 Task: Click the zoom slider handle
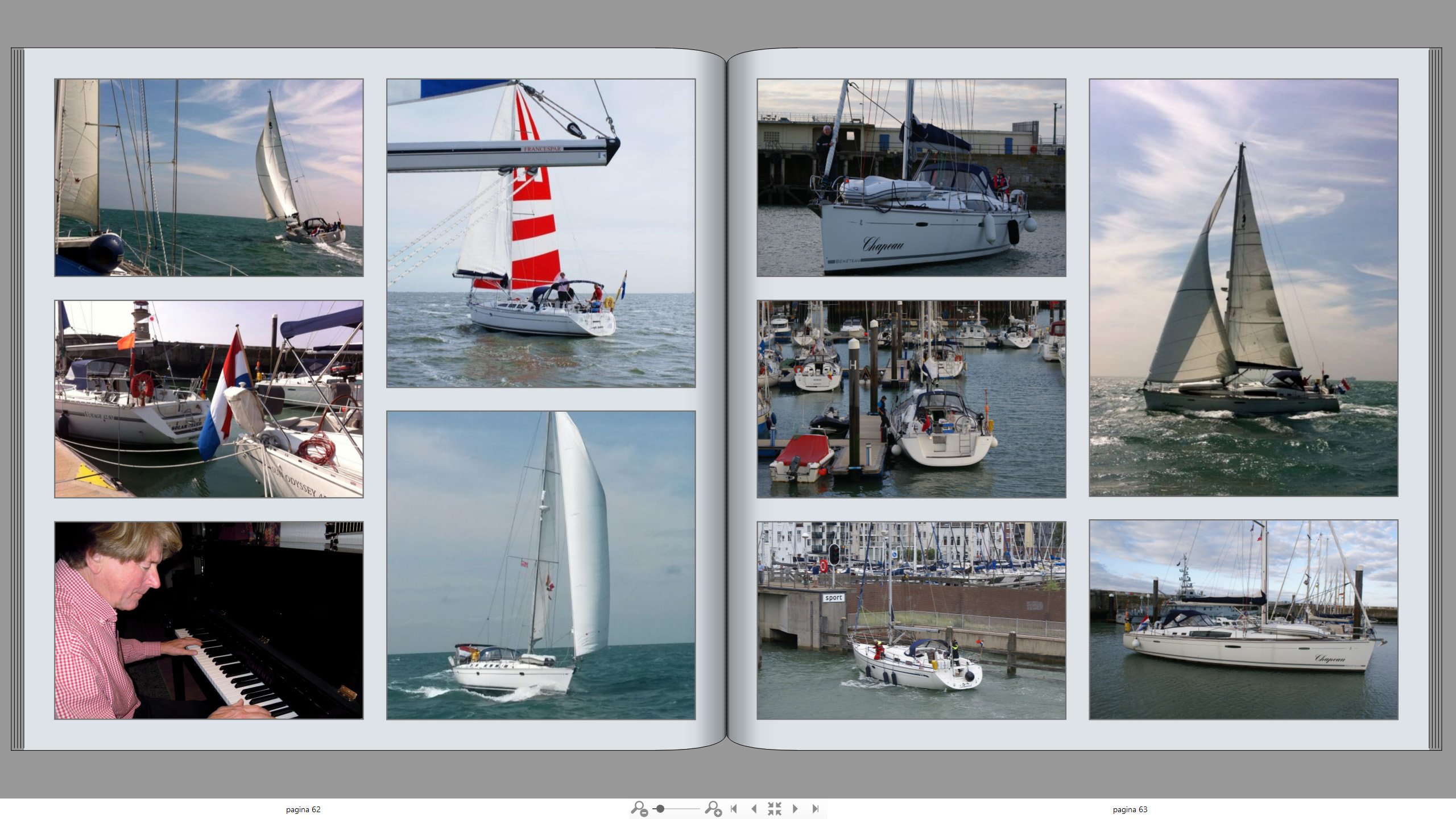660,808
